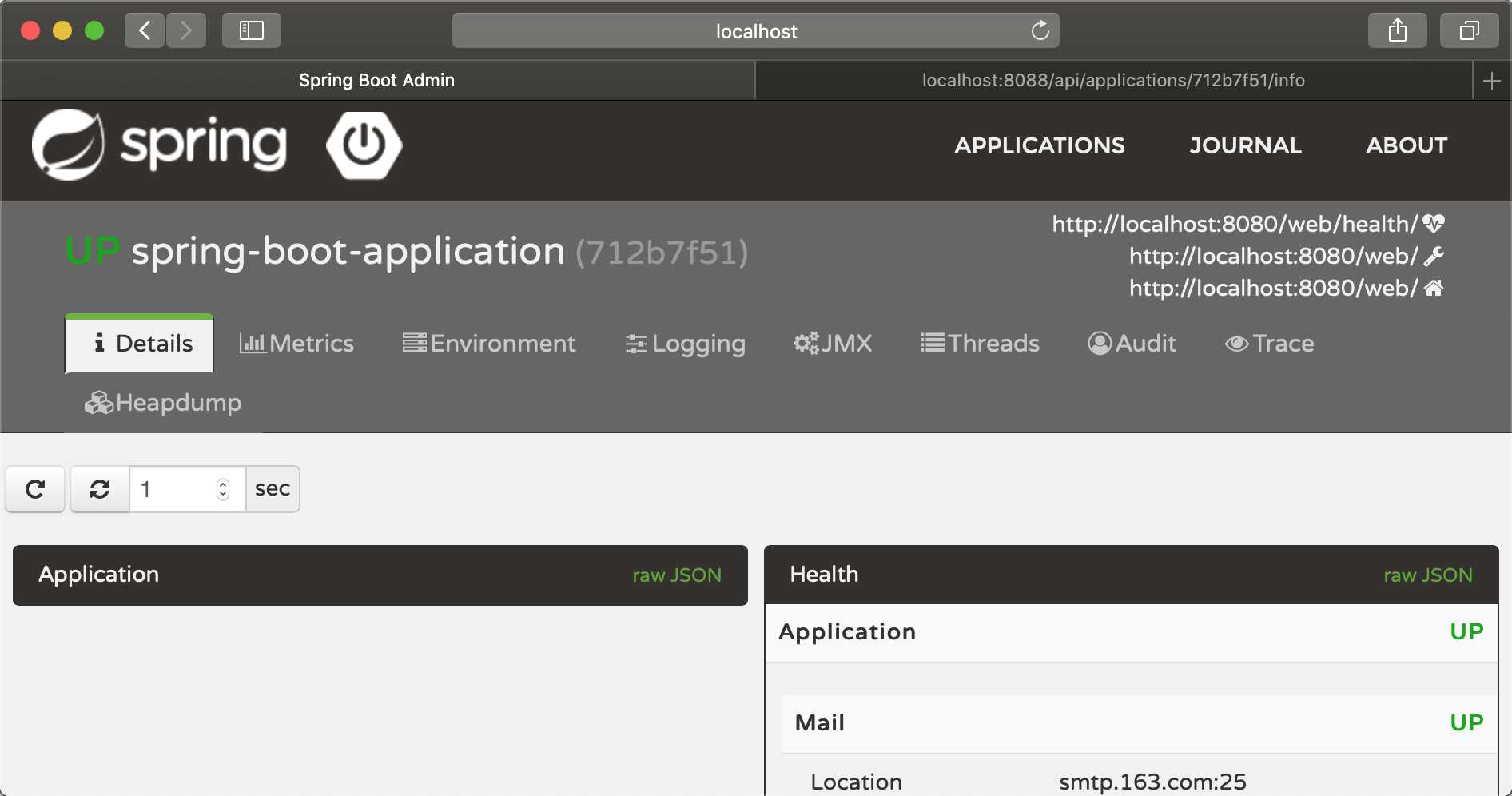1512x796 pixels.
Task: Click the application ID (712b7f51)
Action: click(x=662, y=253)
